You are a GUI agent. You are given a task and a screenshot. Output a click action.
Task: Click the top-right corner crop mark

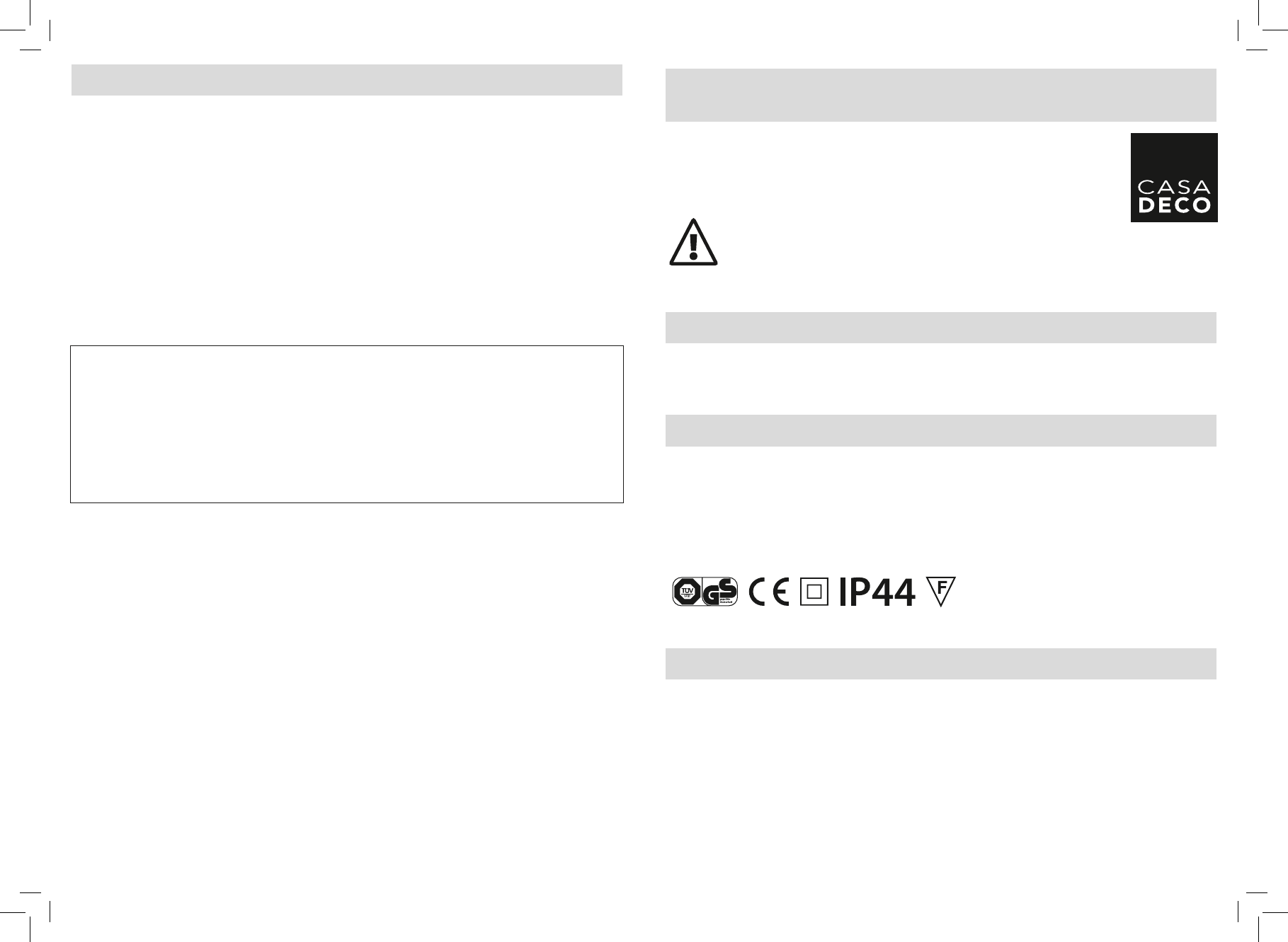(1256, 32)
